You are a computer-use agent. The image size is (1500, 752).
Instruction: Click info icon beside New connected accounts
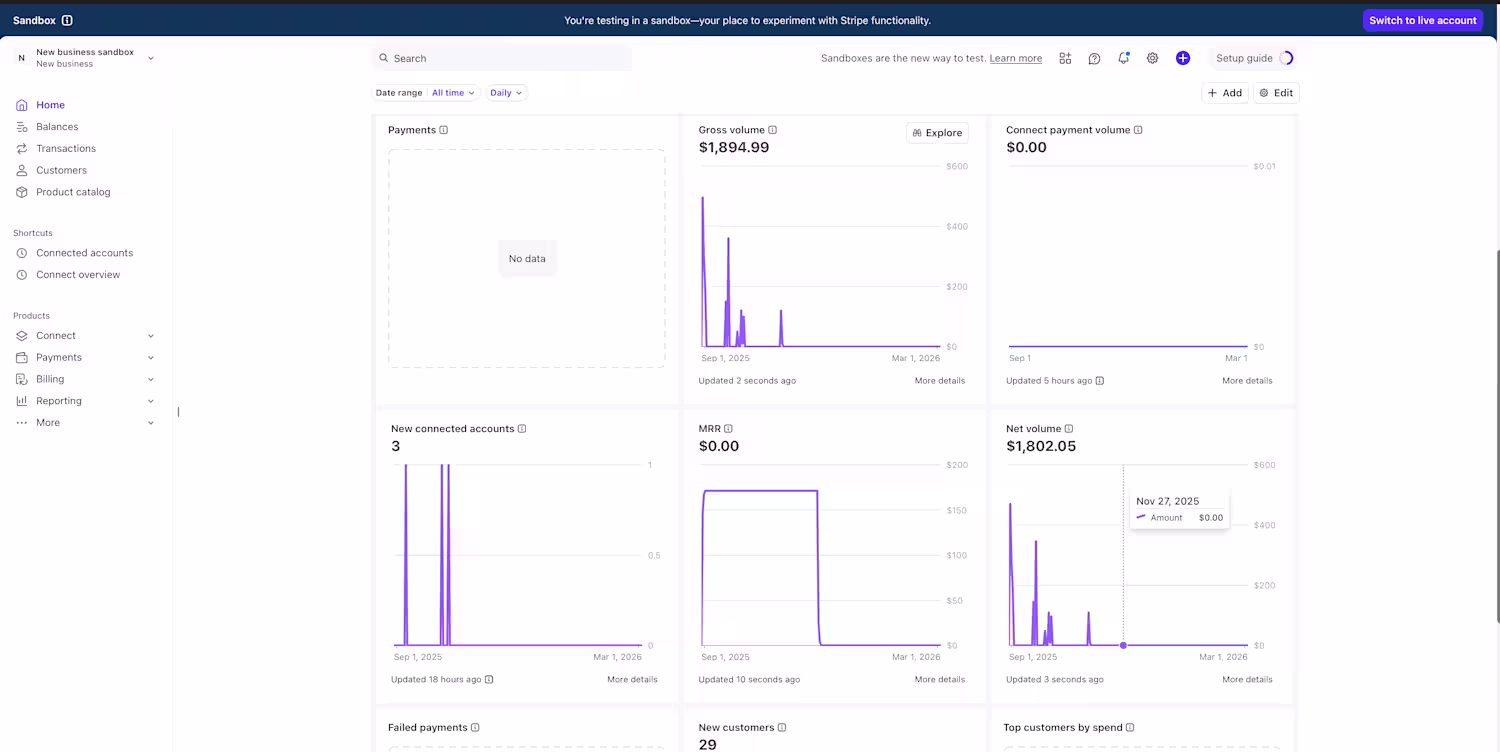tap(522, 429)
